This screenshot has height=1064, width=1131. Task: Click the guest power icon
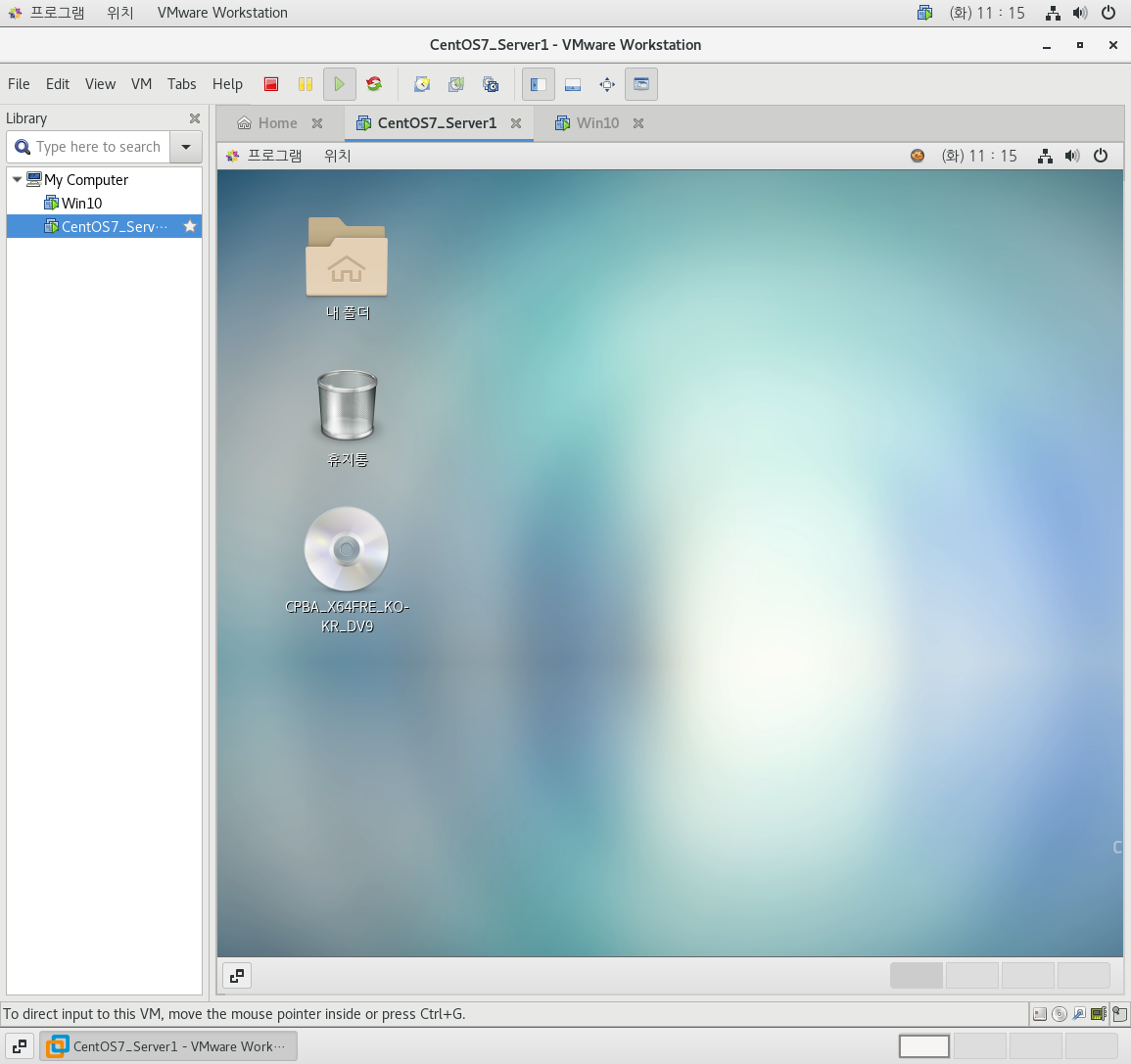pos(1101,156)
